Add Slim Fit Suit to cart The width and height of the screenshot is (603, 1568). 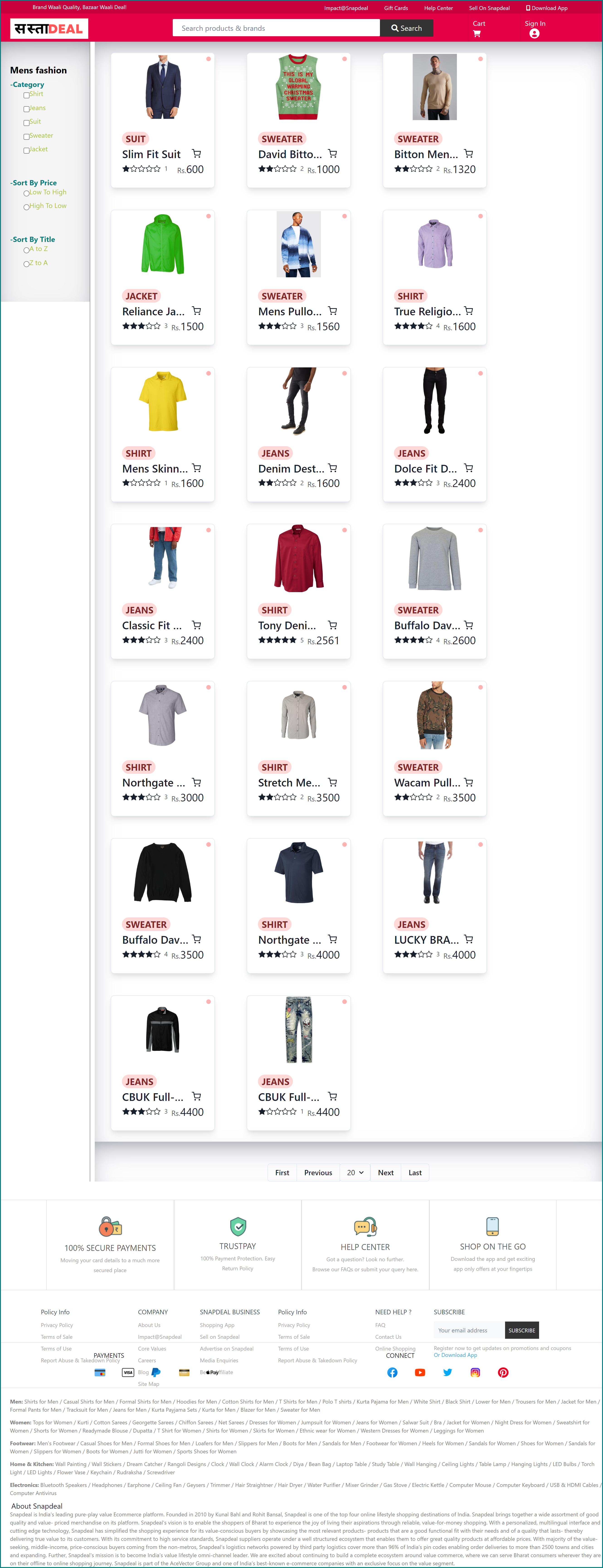(196, 154)
